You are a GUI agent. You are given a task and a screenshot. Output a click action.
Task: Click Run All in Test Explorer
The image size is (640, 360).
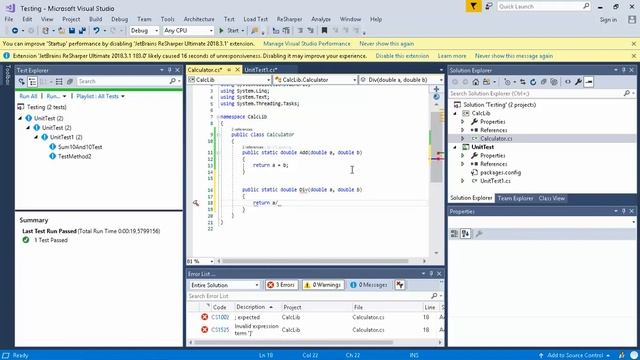tap(28, 96)
